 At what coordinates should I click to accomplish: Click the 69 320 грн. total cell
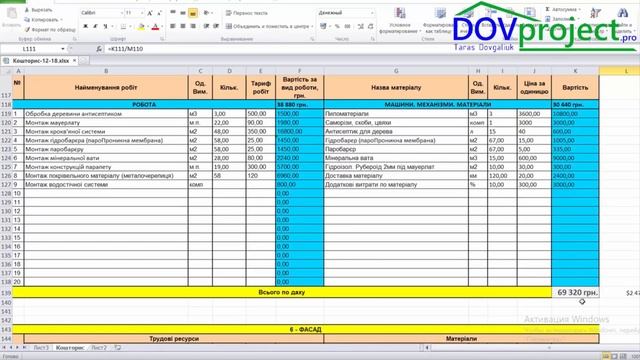tap(575, 293)
